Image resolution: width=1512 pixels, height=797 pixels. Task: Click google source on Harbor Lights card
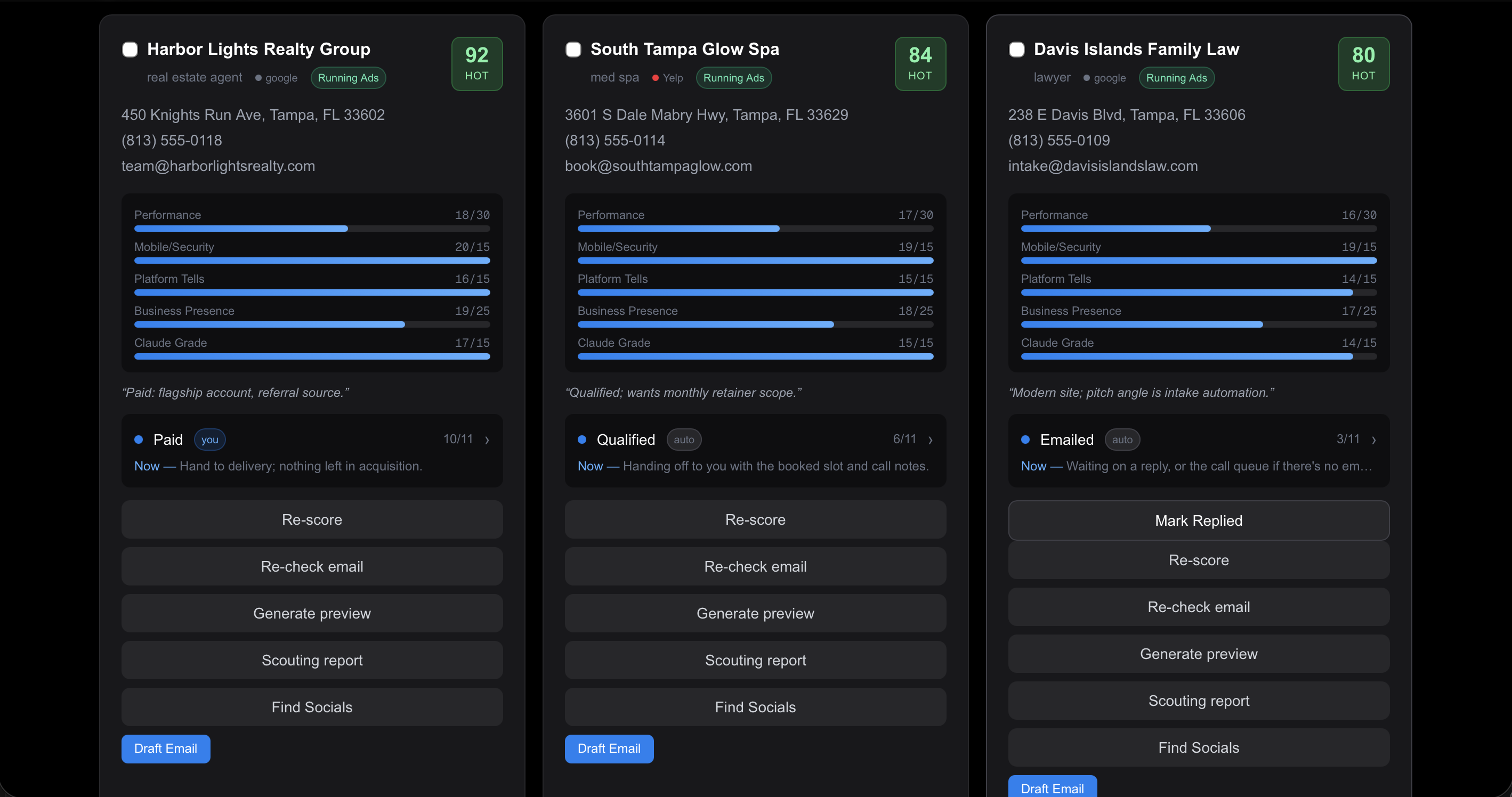tap(276, 78)
